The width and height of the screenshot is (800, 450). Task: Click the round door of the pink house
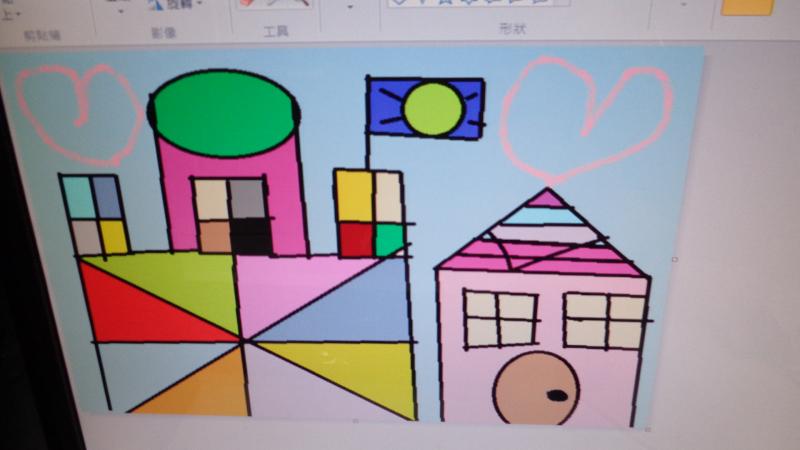[537, 389]
